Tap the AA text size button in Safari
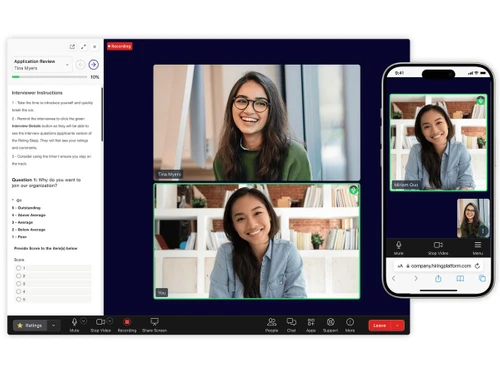The width and height of the screenshot is (500, 375). tap(400, 266)
